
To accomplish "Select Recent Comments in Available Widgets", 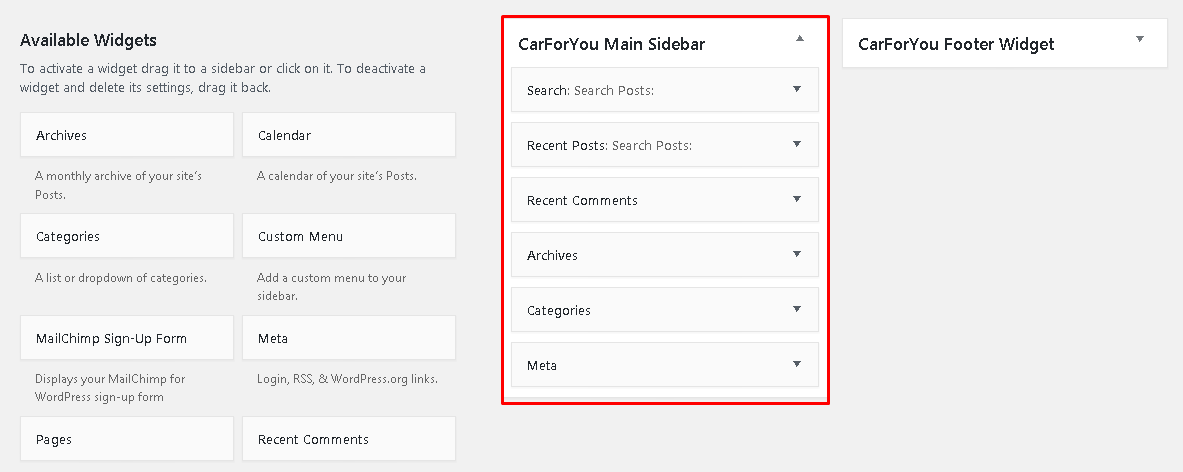I will pyautogui.click(x=349, y=439).
